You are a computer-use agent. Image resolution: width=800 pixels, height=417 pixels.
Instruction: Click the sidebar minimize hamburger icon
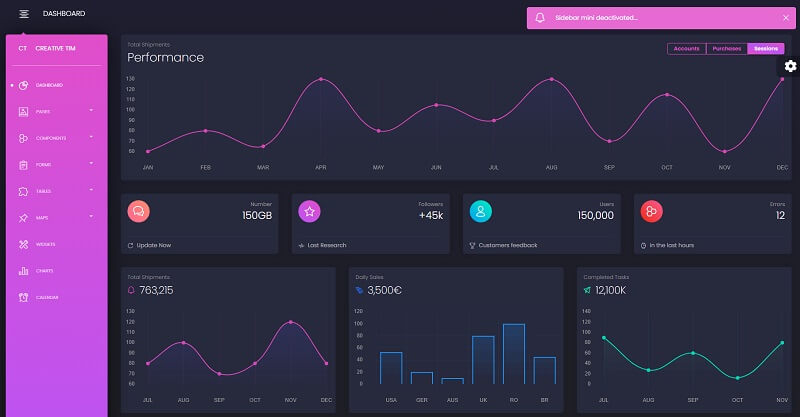tap(23, 14)
